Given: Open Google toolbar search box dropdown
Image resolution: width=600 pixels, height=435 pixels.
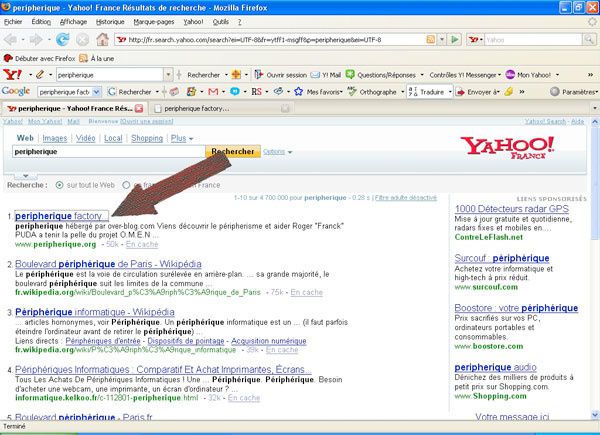Looking at the screenshot, I should 96,92.
